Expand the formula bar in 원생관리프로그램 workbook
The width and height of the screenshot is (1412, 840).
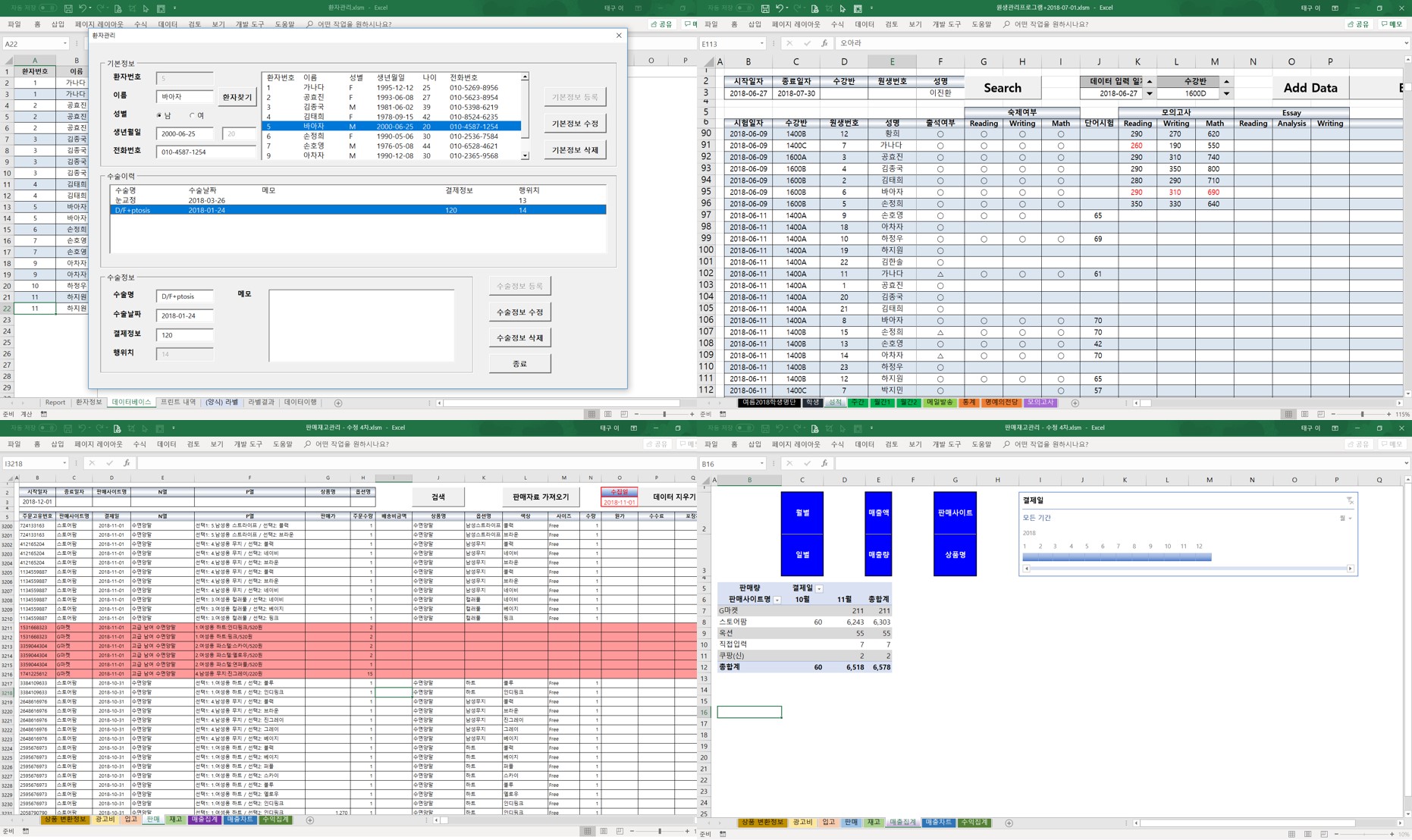(1406, 44)
